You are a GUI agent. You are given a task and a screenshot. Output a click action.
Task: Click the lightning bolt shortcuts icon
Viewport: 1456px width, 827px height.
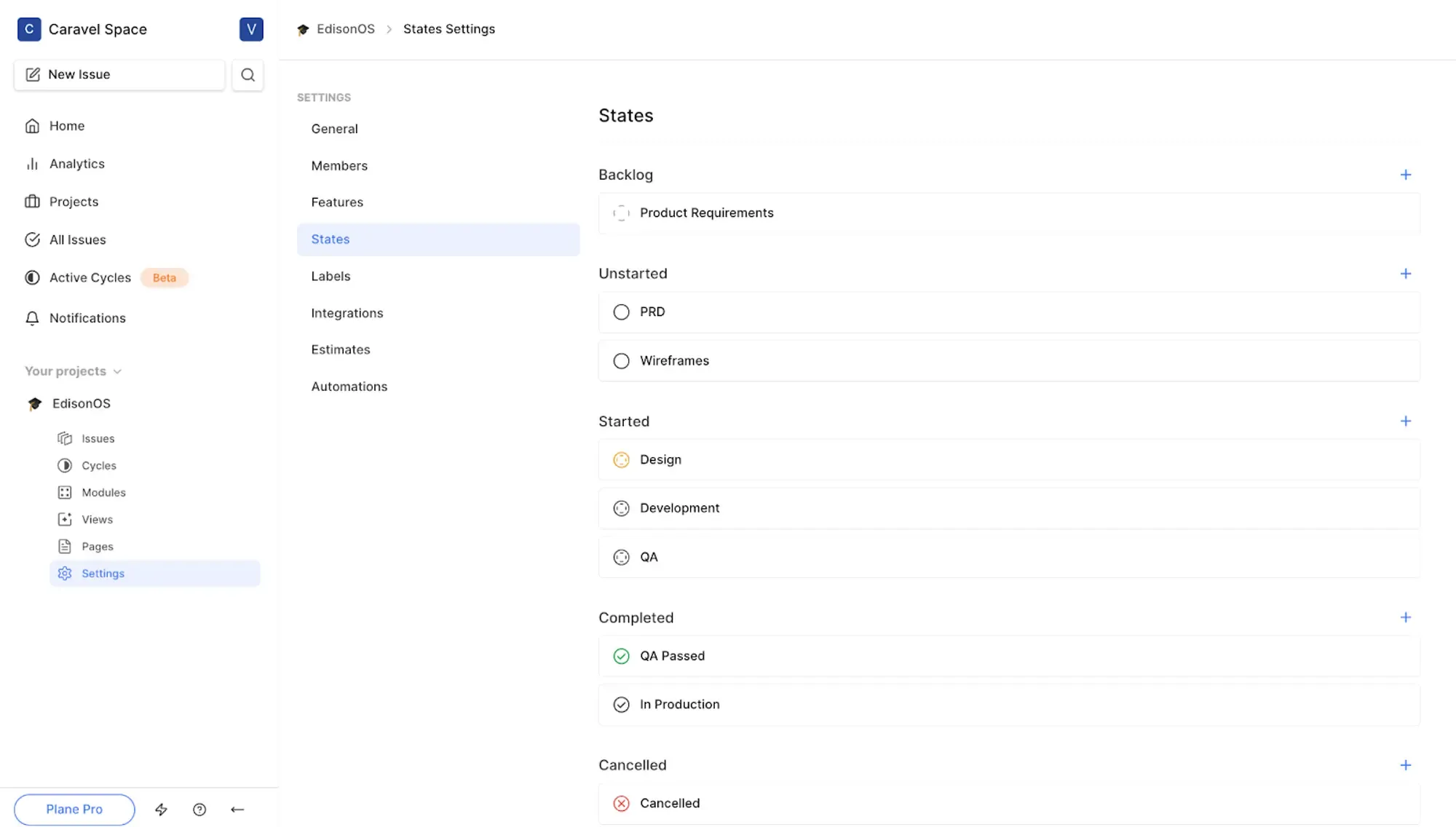[x=161, y=810]
